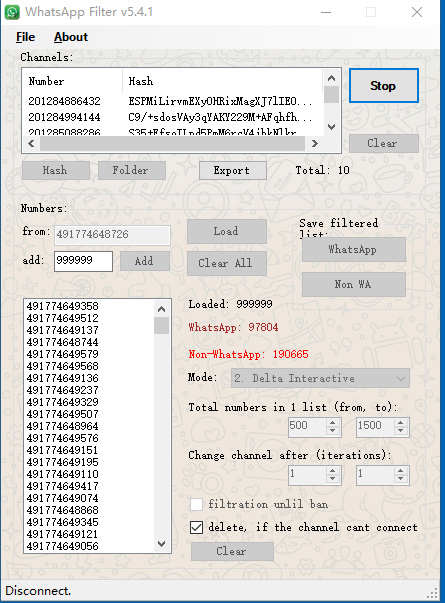Decrease first channel iterations value with down arrow

tap(333, 479)
